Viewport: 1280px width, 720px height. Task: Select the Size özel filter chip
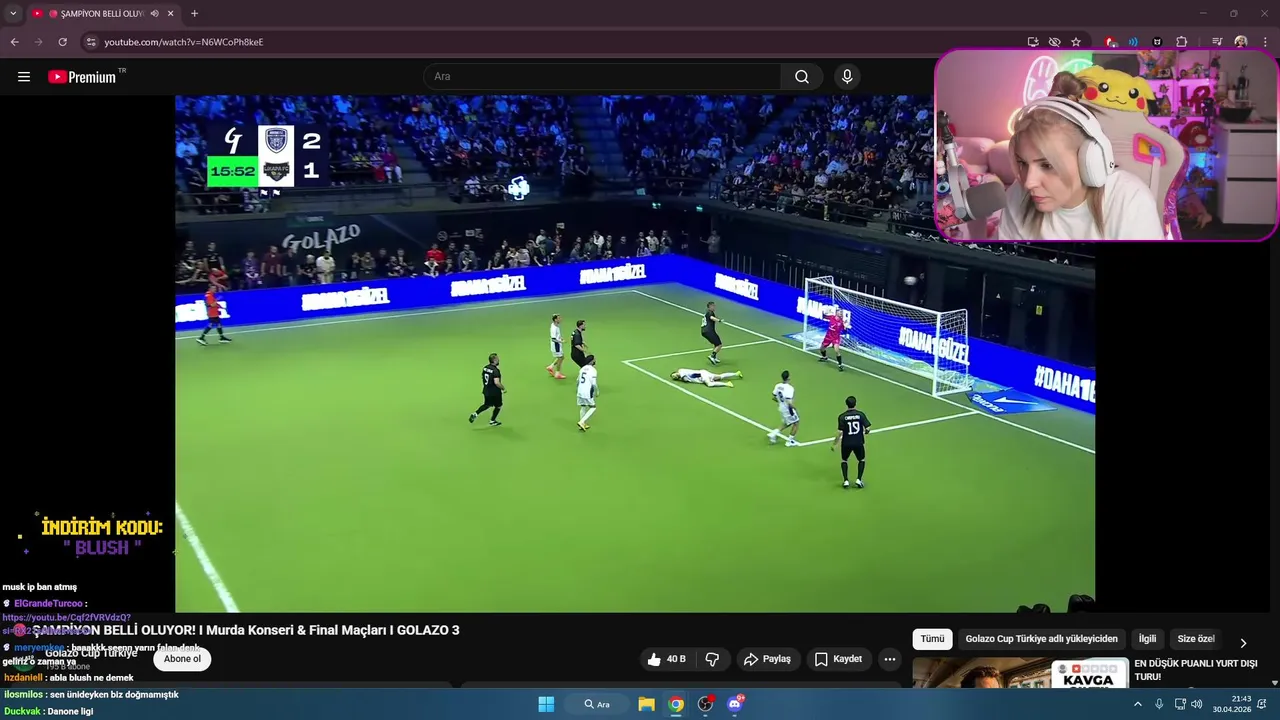point(1195,639)
